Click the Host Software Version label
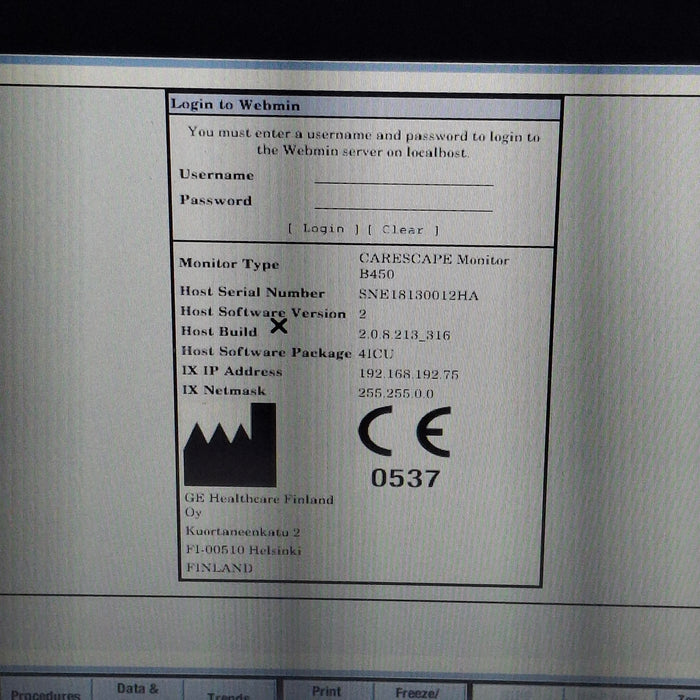The image size is (700, 700). pos(263,312)
